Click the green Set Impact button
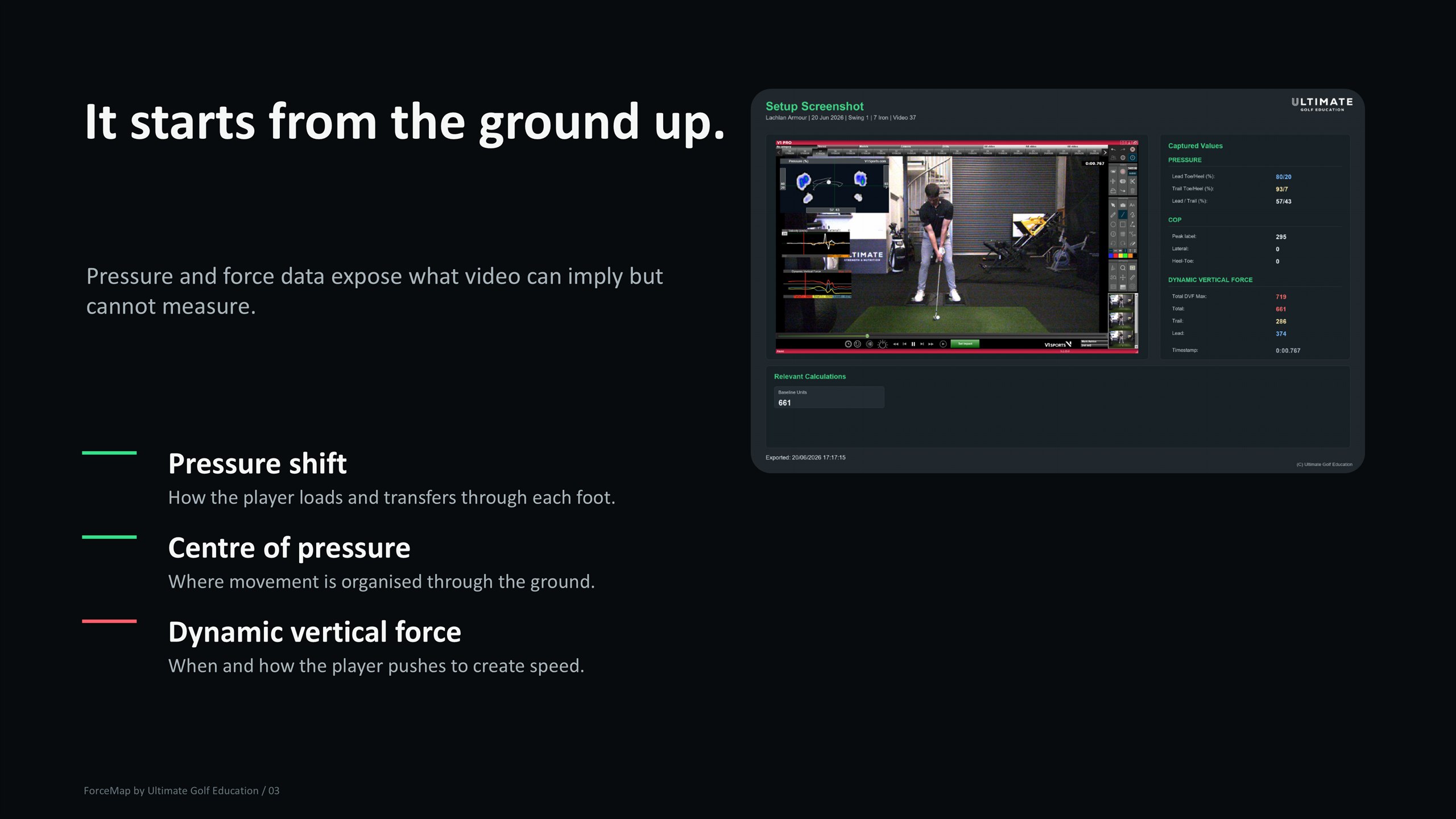The height and width of the screenshot is (819, 1456). click(x=965, y=344)
